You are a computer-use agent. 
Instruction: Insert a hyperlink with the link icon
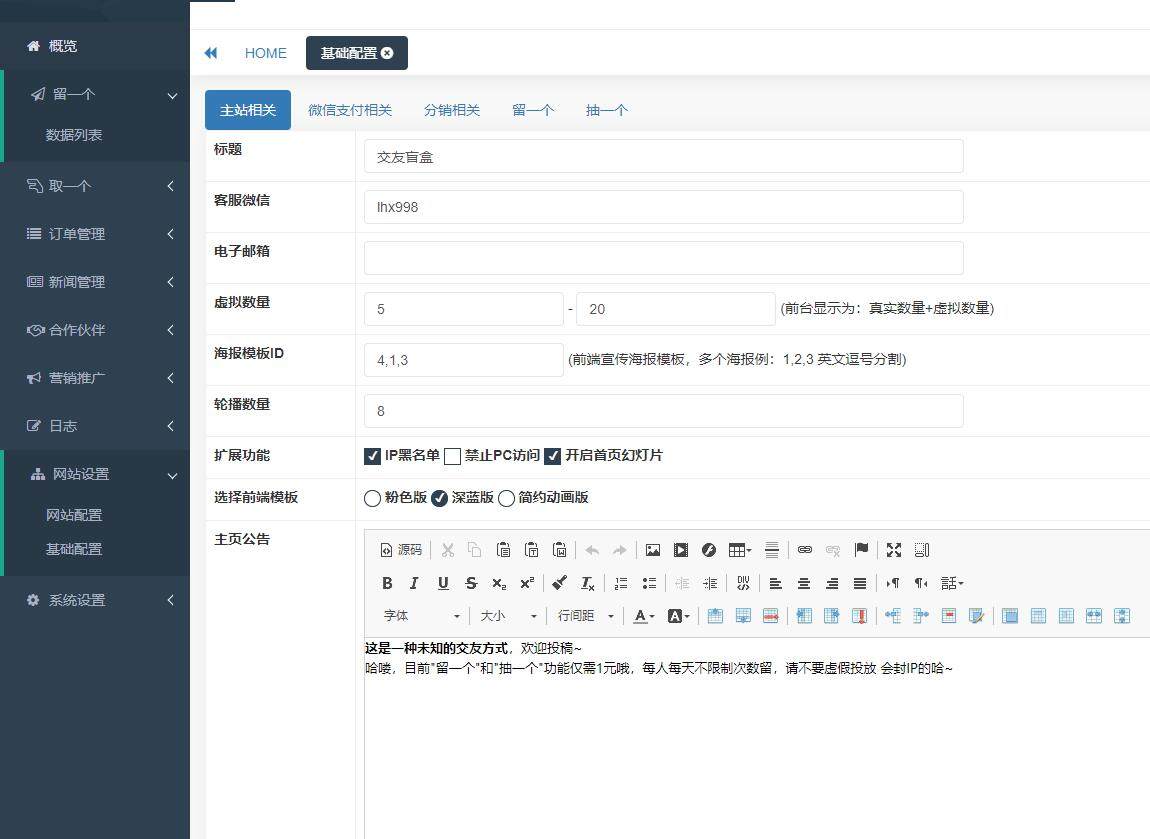[805, 550]
